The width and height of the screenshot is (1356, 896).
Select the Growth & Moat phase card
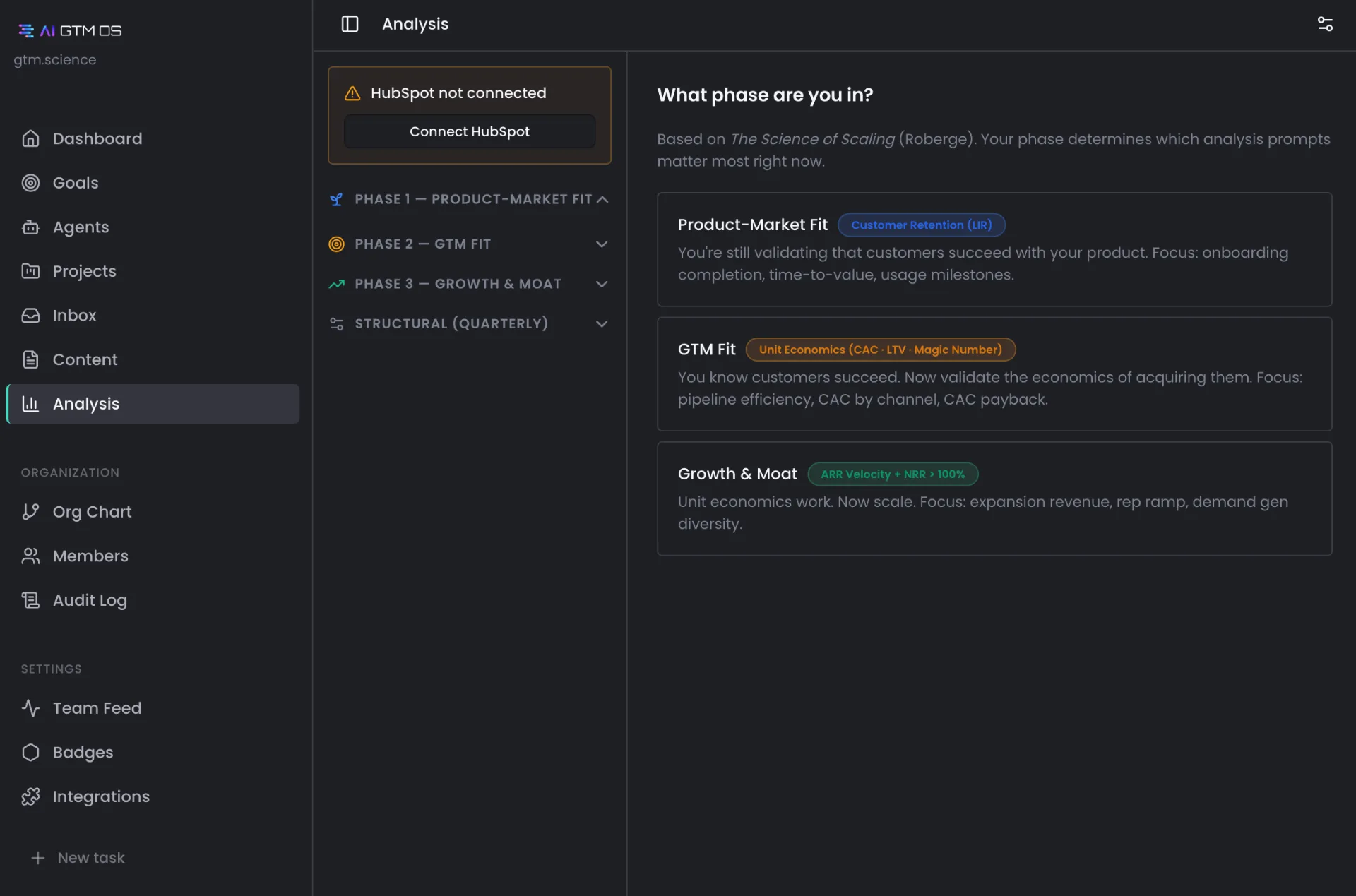[x=994, y=498]
